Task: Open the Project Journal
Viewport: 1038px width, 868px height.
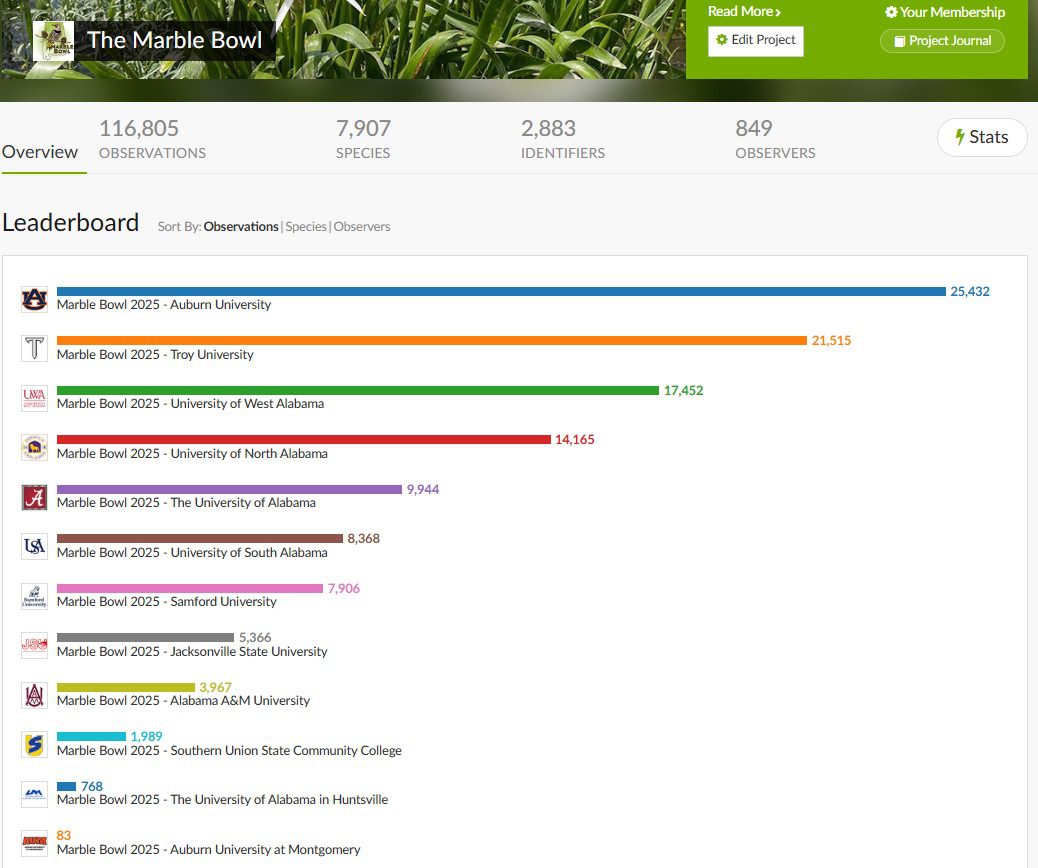Action: pyautogui.click(x=942, y=41)
